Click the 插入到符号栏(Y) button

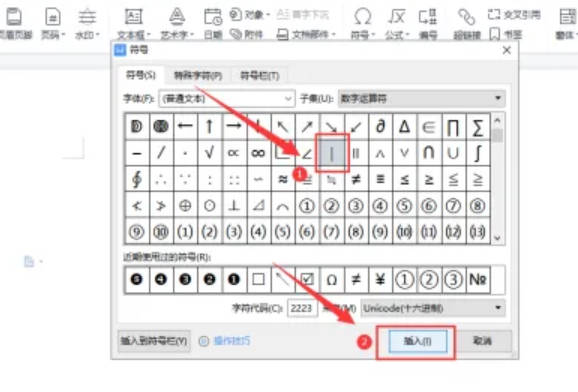[154, 341]
